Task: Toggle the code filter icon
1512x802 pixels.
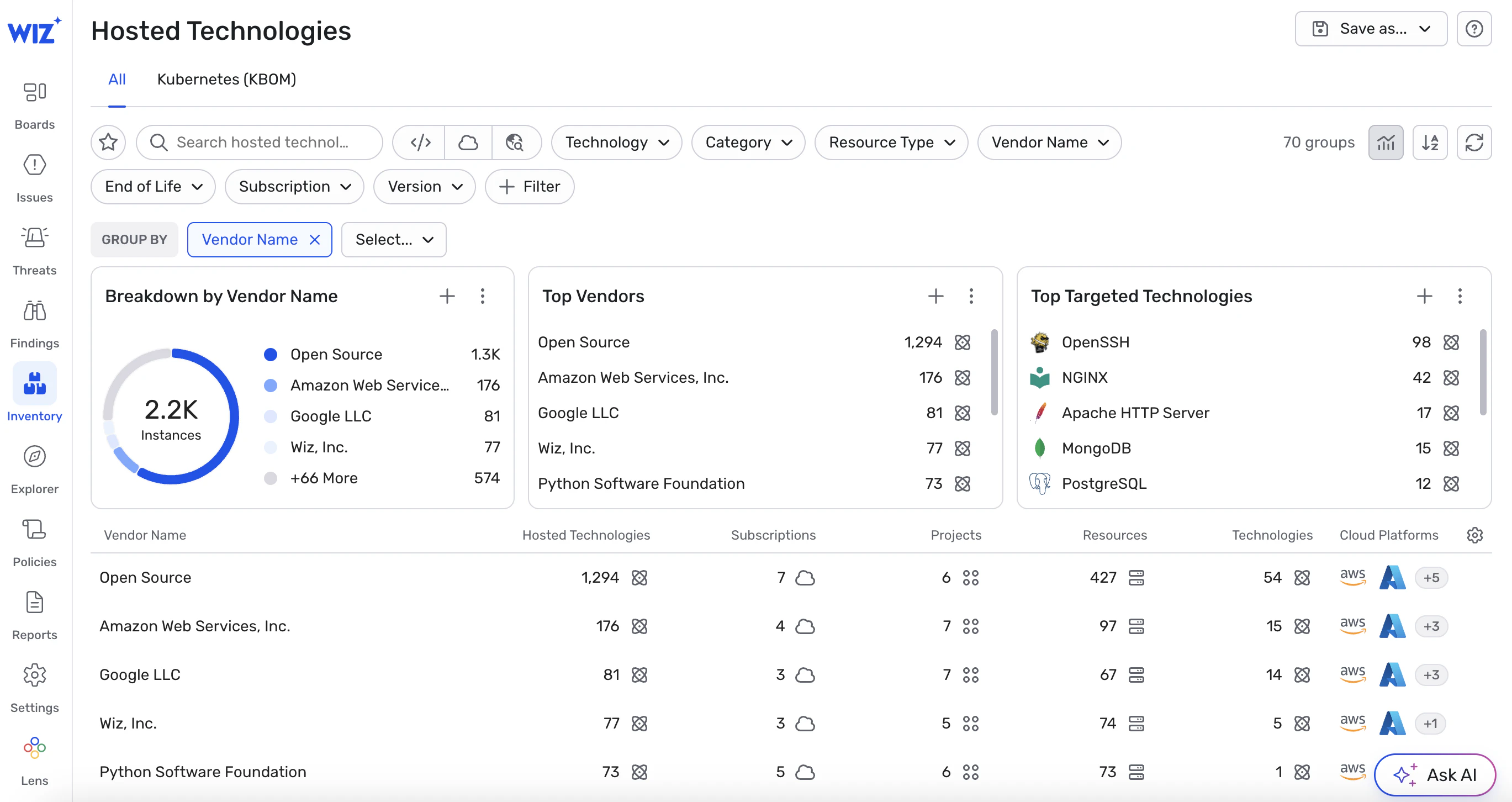Action: pyautogui.click(x=420, y=142)
